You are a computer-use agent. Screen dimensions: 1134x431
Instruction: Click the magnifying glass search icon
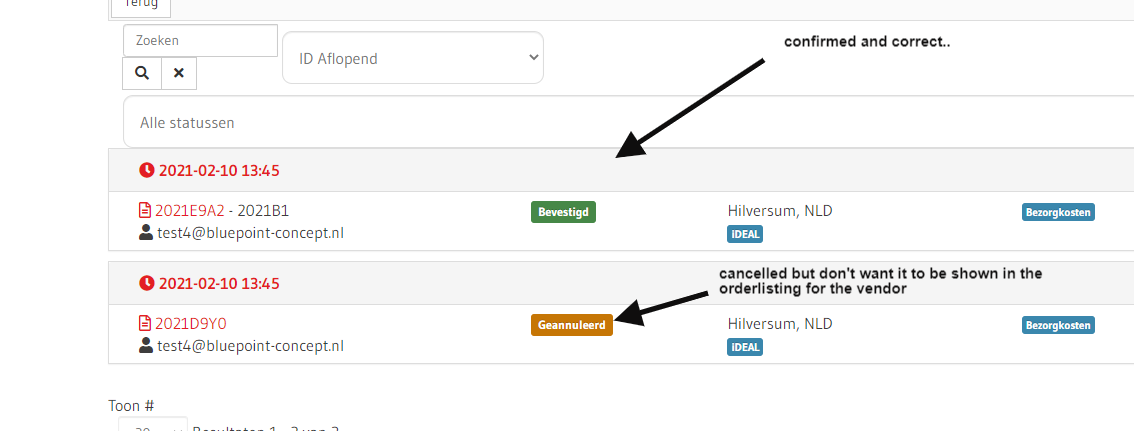142,73
